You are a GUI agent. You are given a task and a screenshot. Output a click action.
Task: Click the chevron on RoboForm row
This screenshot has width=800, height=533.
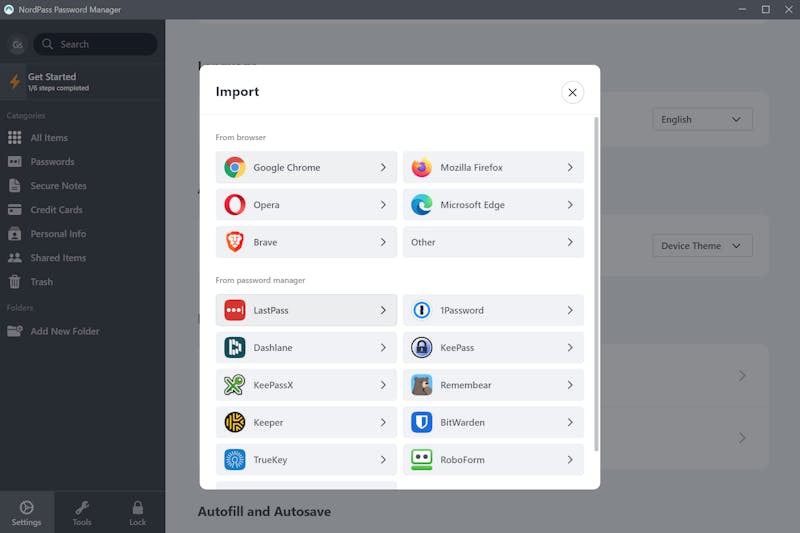[x=570, y=460]
